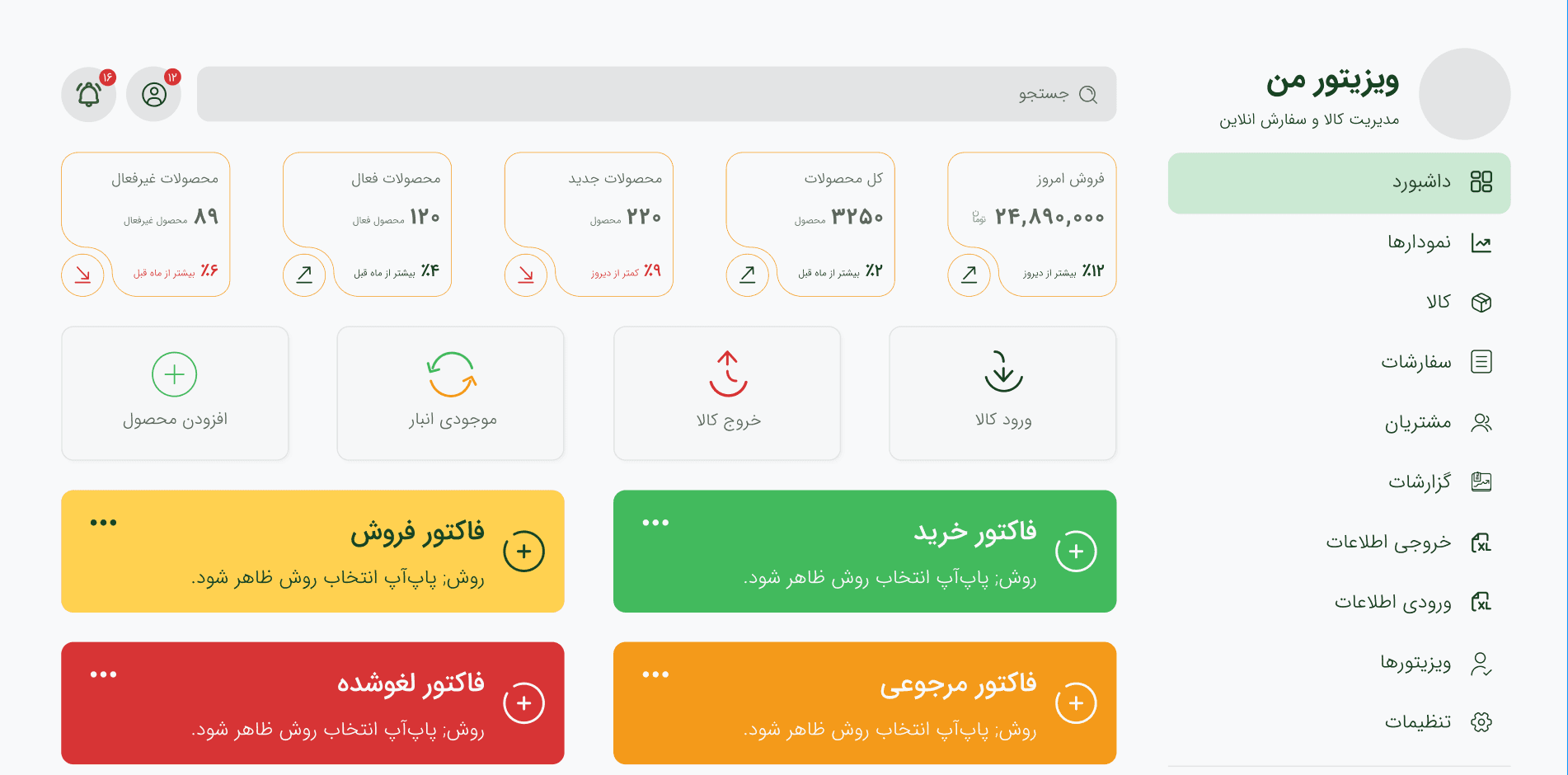Image resolution: width=1568 pixels, height=775 pixels.
Task: Click the round profile avatar placeholder
Action: point(1465,94)
